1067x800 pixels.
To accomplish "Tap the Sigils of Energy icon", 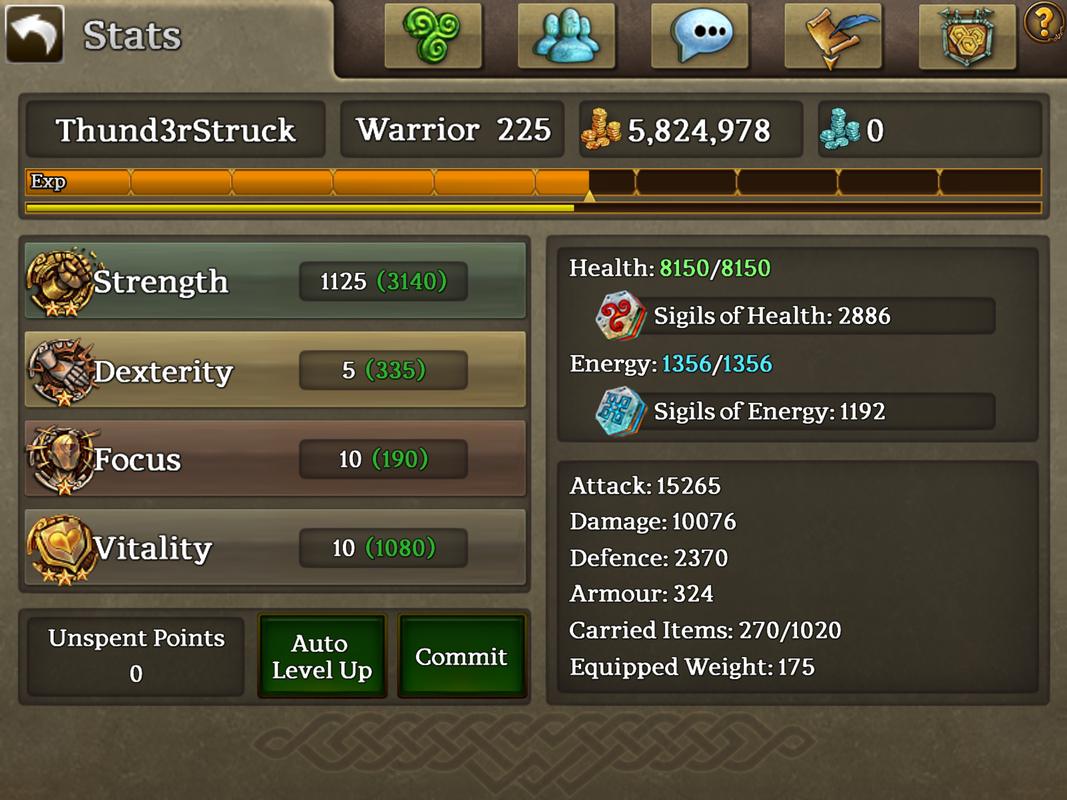I will click(619, 411).
